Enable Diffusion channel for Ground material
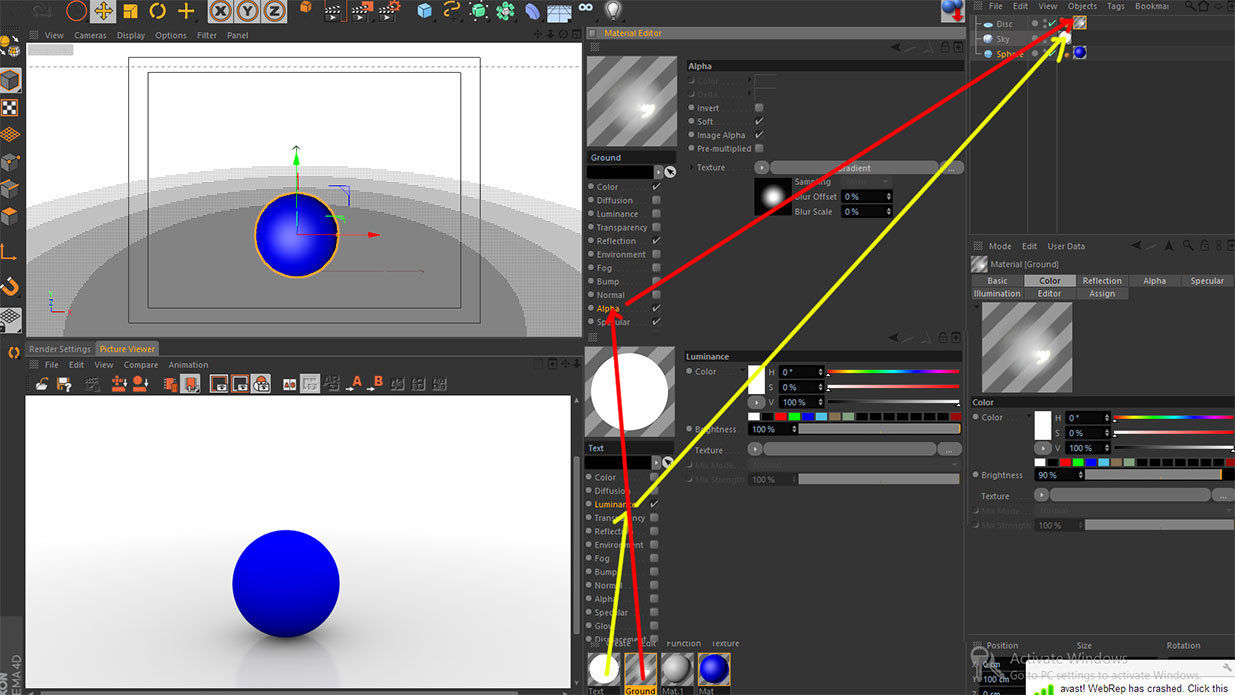The image size is (1235, 695). [656, 200]
